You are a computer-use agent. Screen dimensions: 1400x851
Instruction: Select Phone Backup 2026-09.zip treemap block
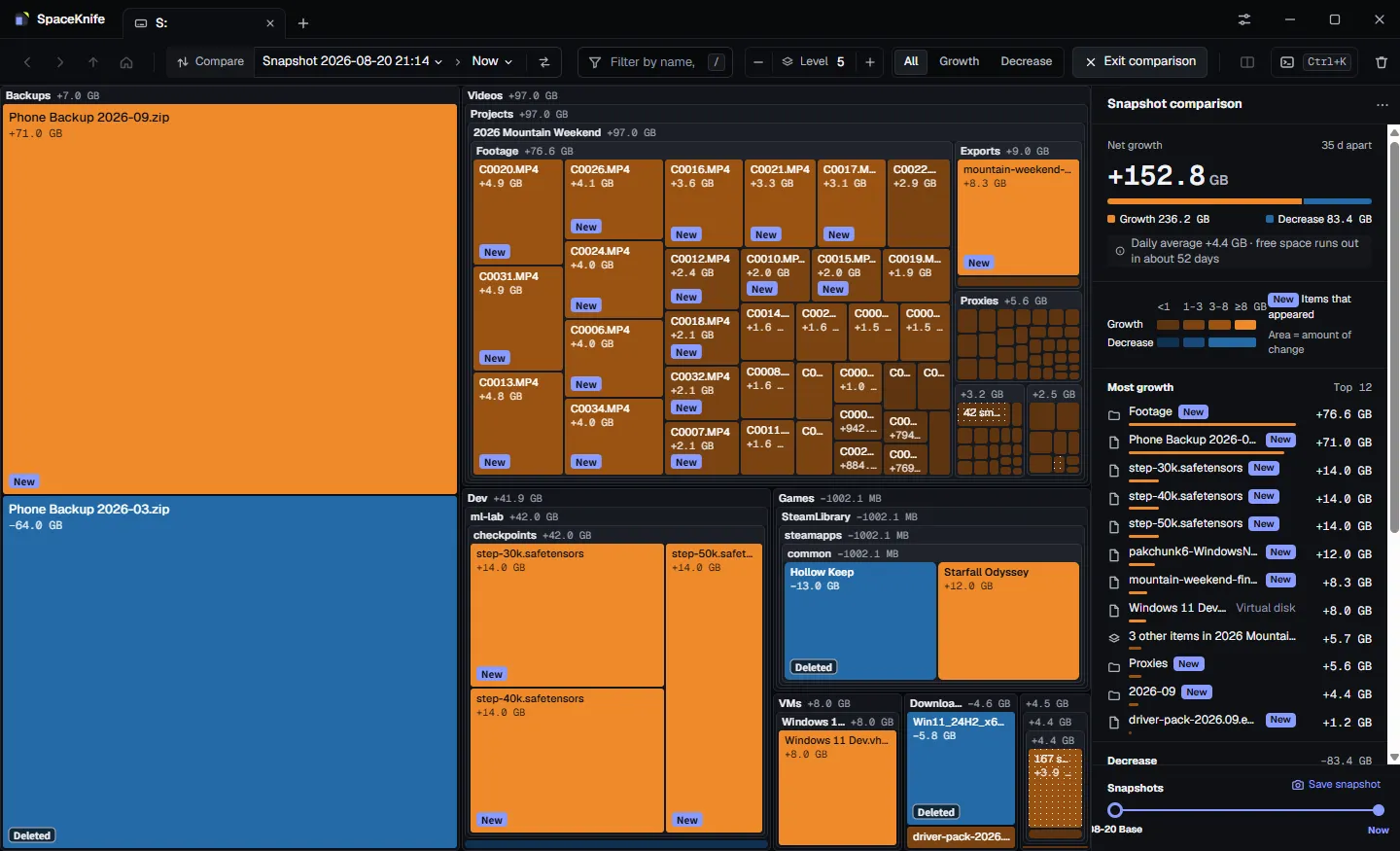click(x=229, y=300)
